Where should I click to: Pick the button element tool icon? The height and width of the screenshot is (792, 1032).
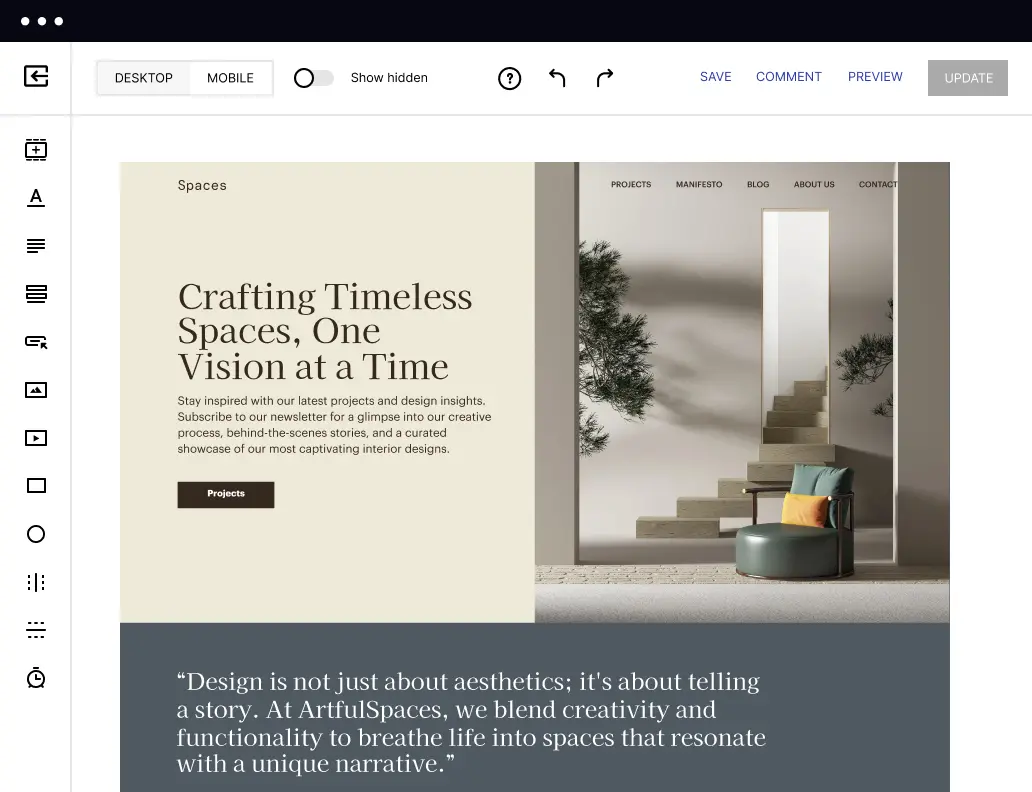(36, 342)
